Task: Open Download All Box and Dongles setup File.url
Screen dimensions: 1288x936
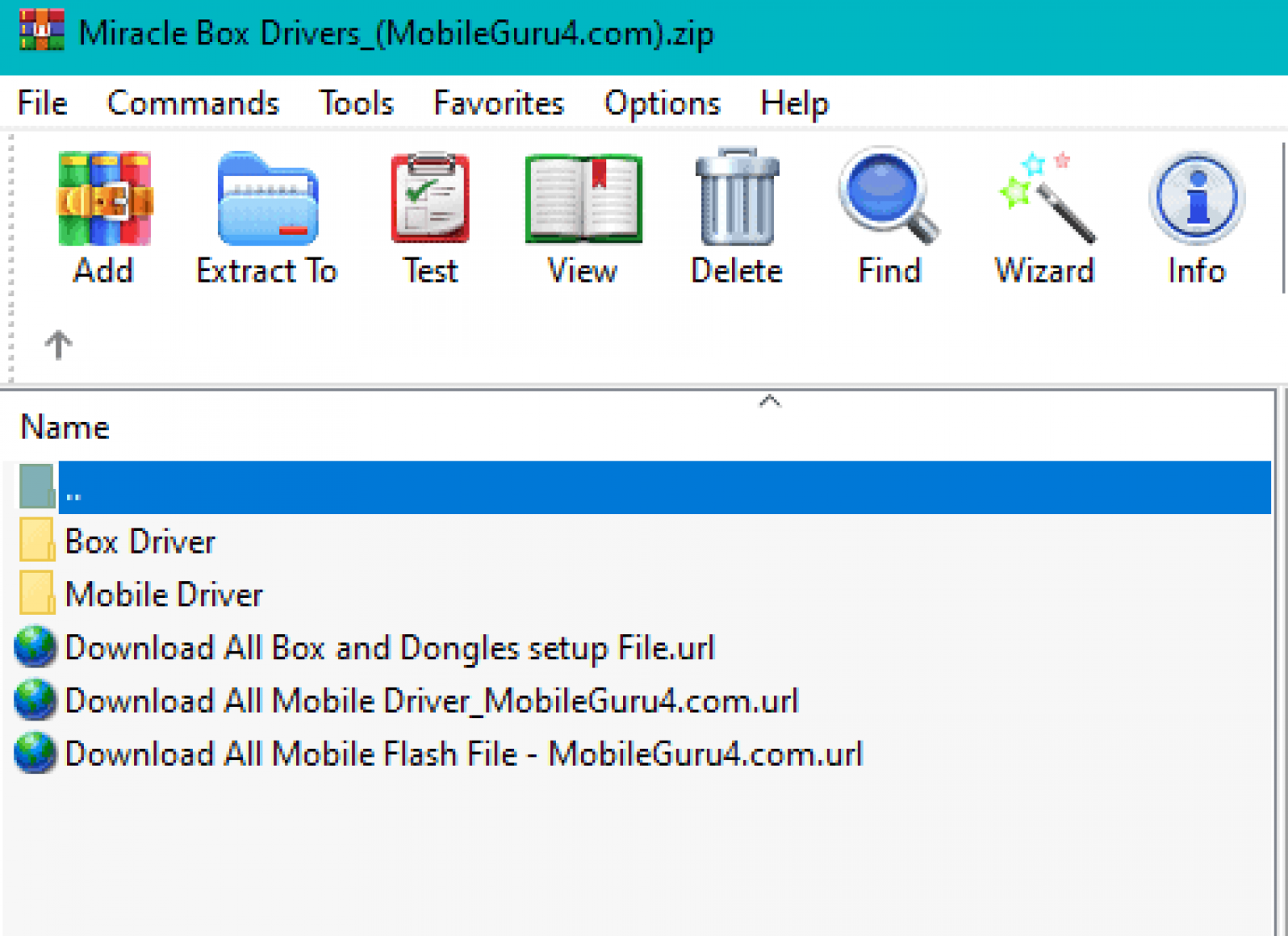Action: 389,647
